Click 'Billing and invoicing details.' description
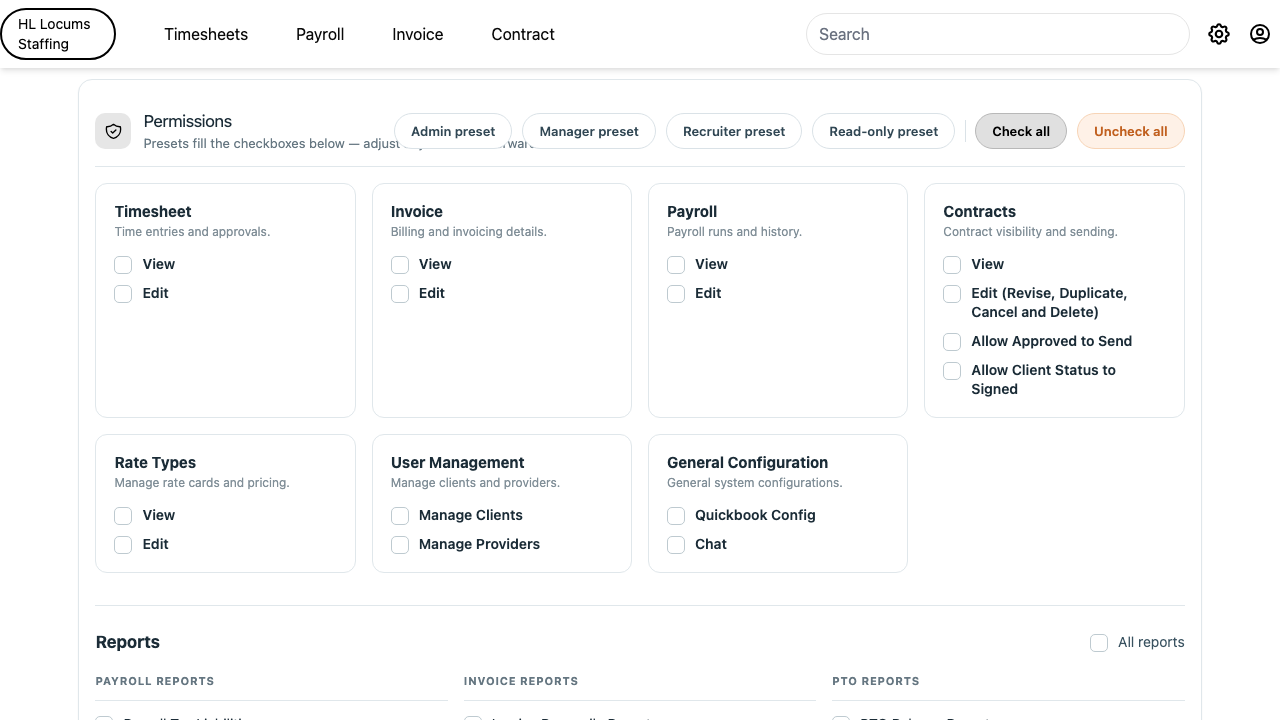 click(x=469, y=232)
